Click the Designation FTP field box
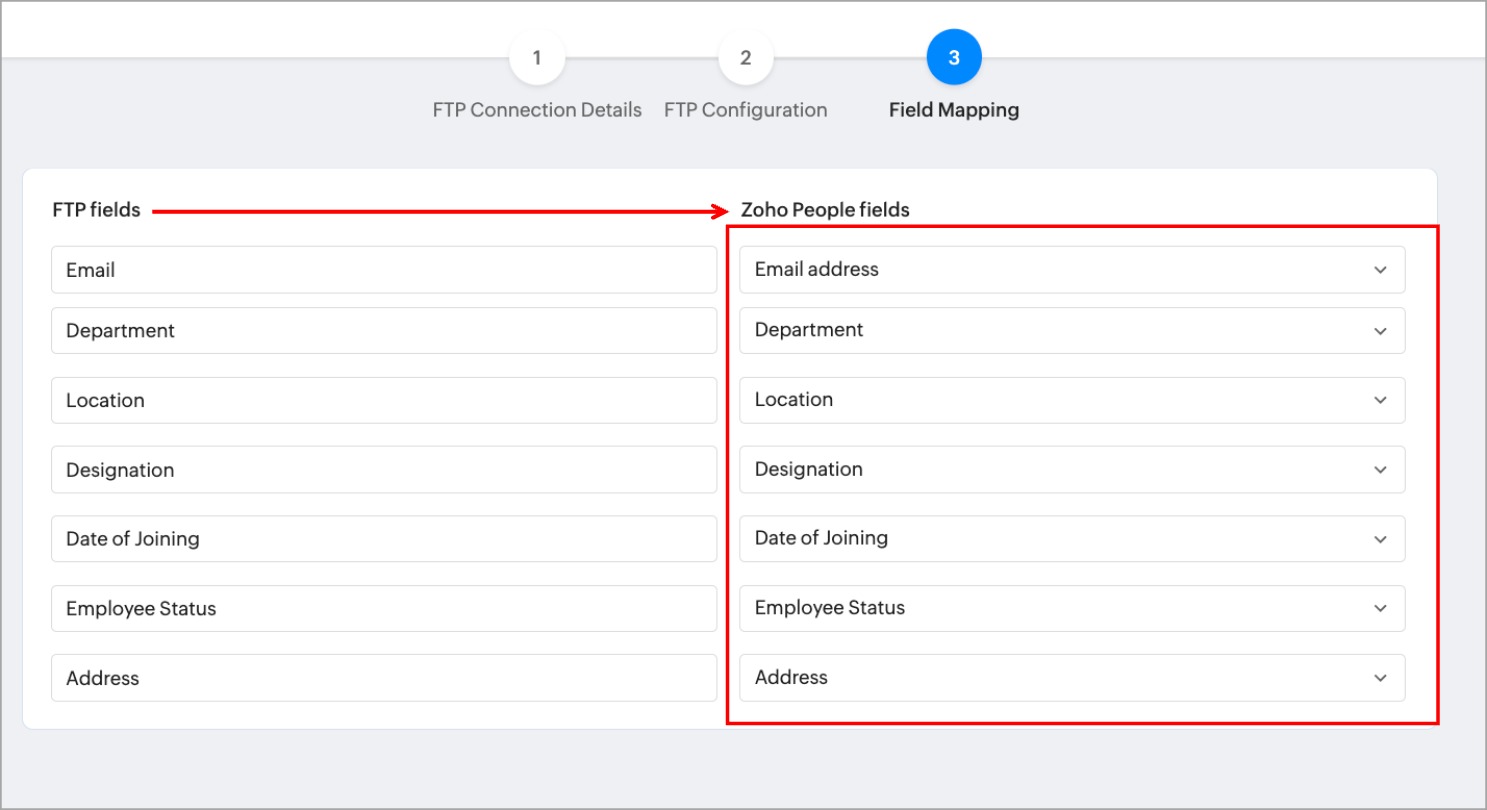1487x810 pixels. coord(384,469)
